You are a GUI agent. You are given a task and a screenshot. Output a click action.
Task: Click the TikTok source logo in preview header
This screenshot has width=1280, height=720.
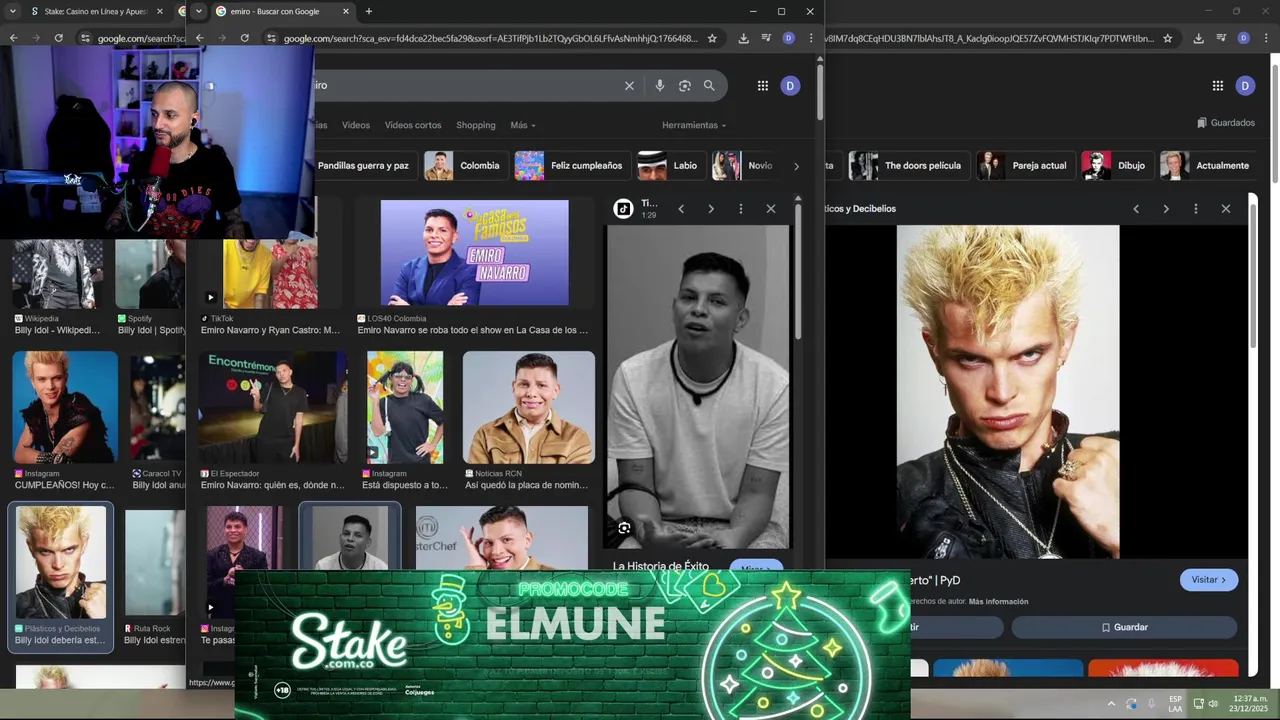(x=623, y=209)
